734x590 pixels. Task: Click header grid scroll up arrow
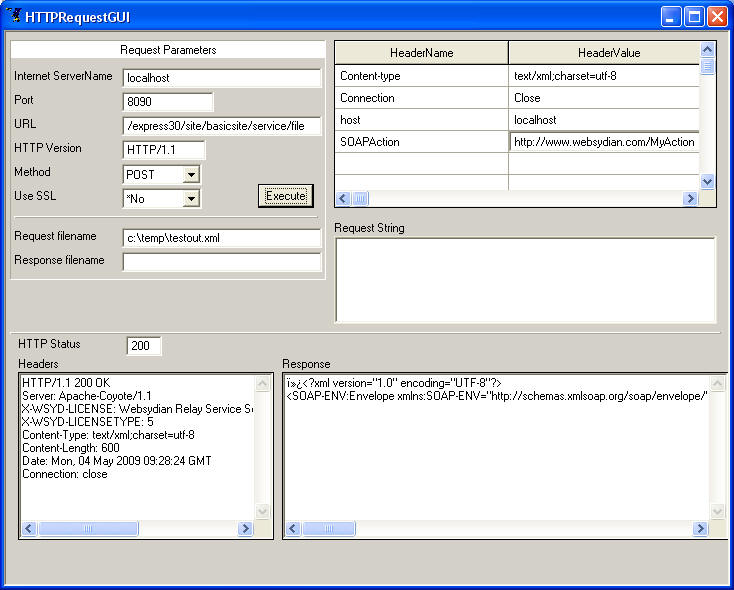click(x=707, y=49)
